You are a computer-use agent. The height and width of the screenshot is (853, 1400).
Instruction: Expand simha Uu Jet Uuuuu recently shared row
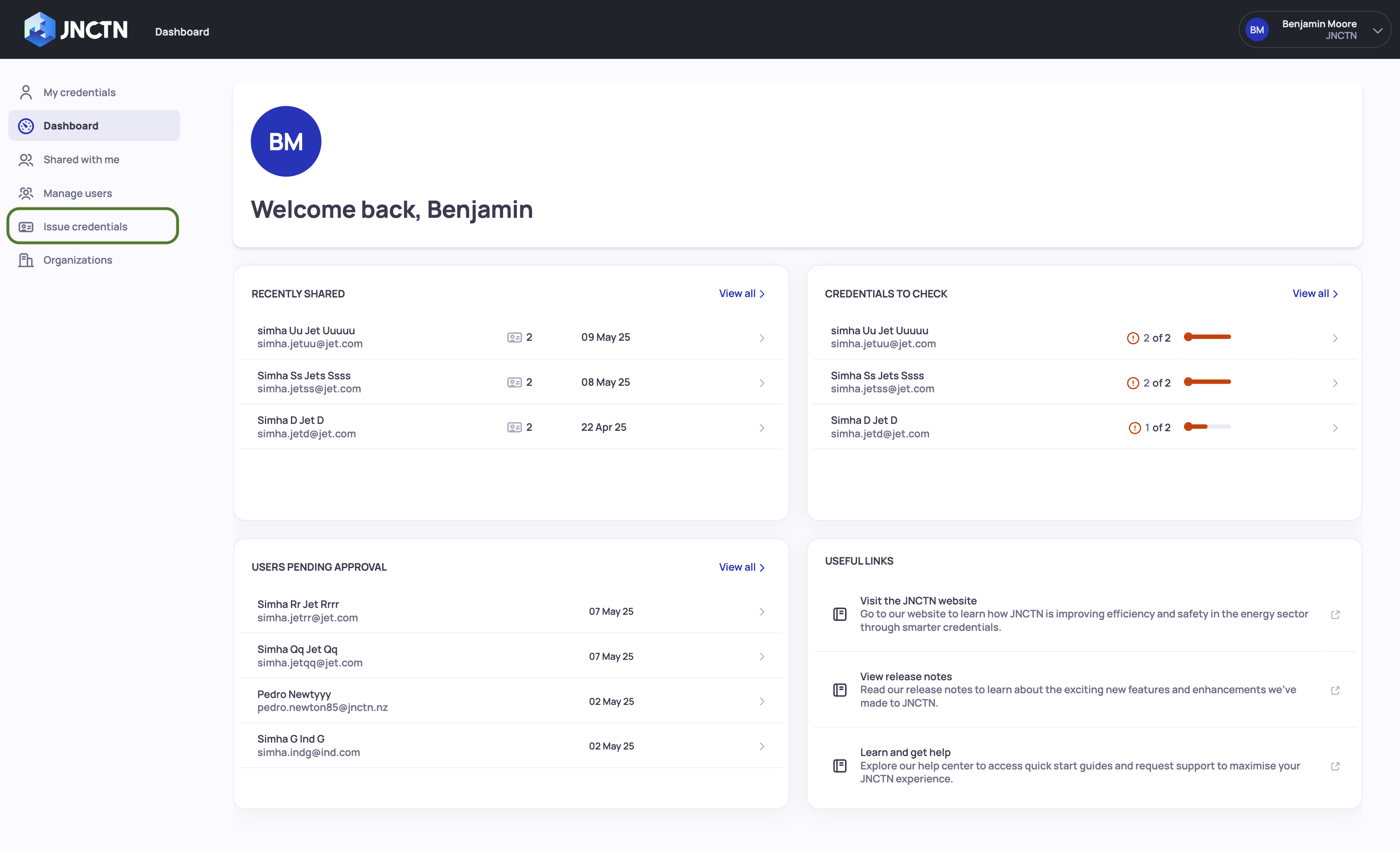point(761,338)
